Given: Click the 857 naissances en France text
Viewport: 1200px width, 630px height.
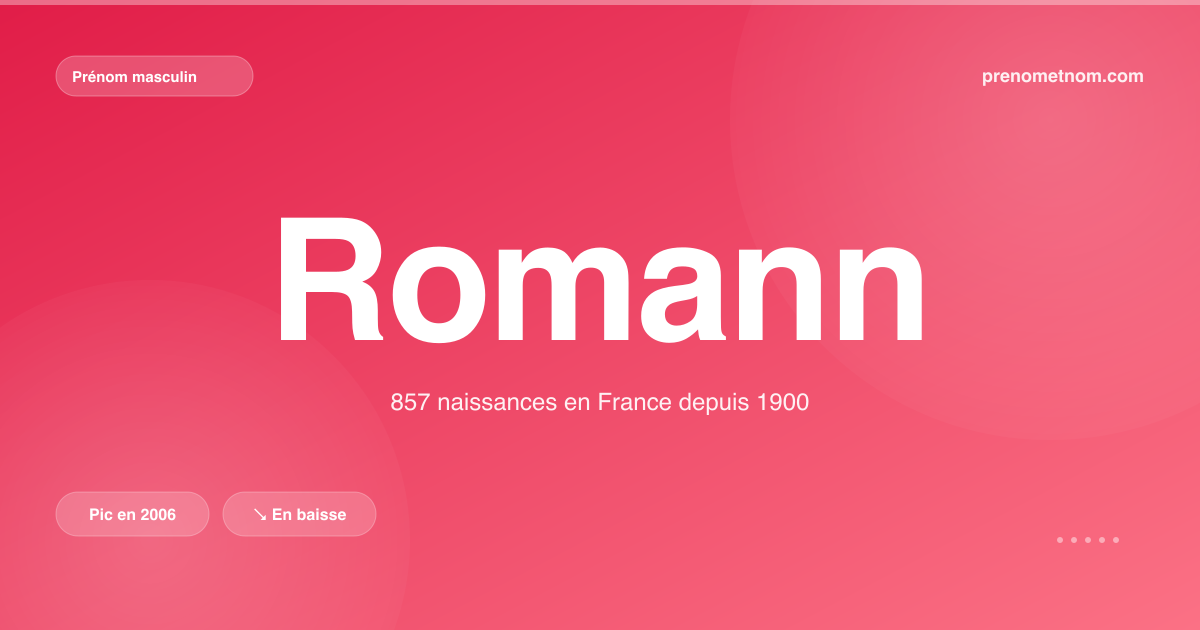Looking at the screenshot, I should (x=599, y=403).
